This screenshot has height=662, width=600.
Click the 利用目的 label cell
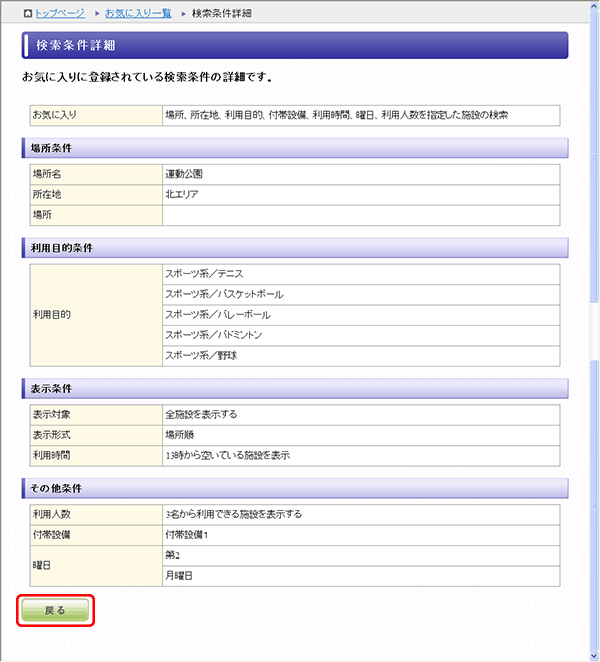[96, 315]
